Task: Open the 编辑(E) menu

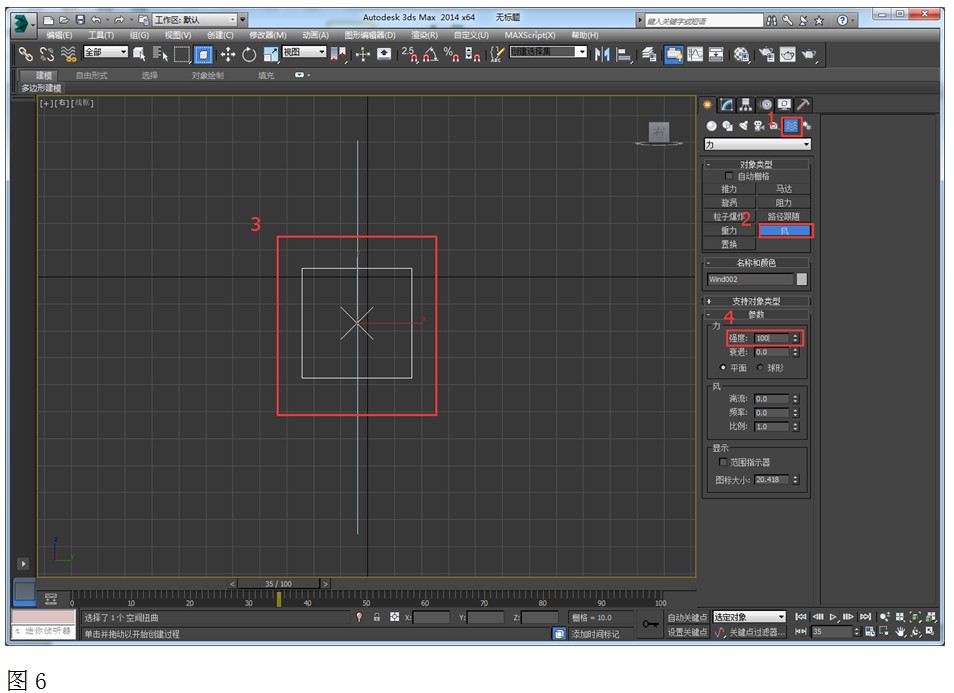Action: click(58, 35)
